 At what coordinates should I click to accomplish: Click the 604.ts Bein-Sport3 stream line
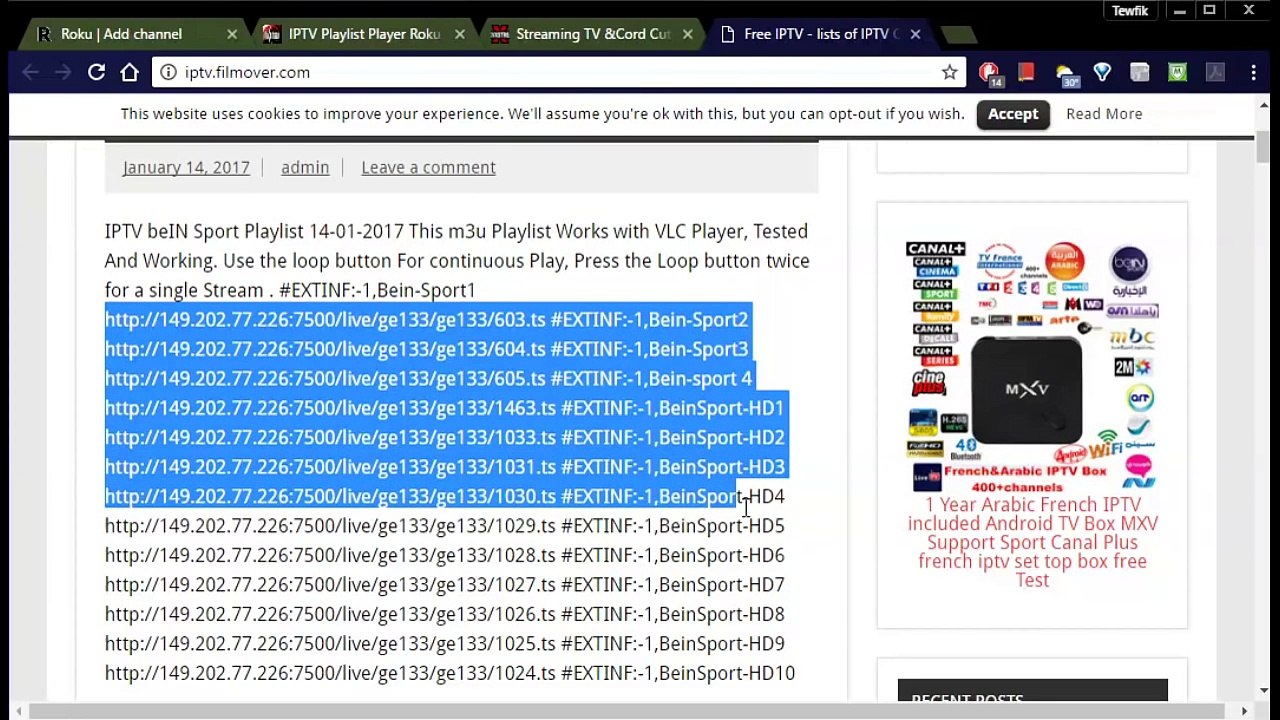click(x=426, y=349)
